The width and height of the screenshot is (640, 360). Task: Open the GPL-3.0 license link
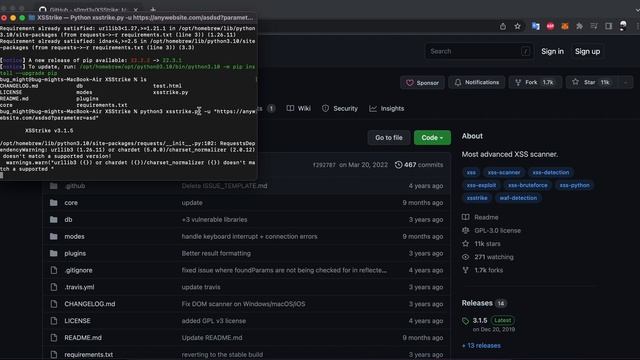(x=491, y=231)
